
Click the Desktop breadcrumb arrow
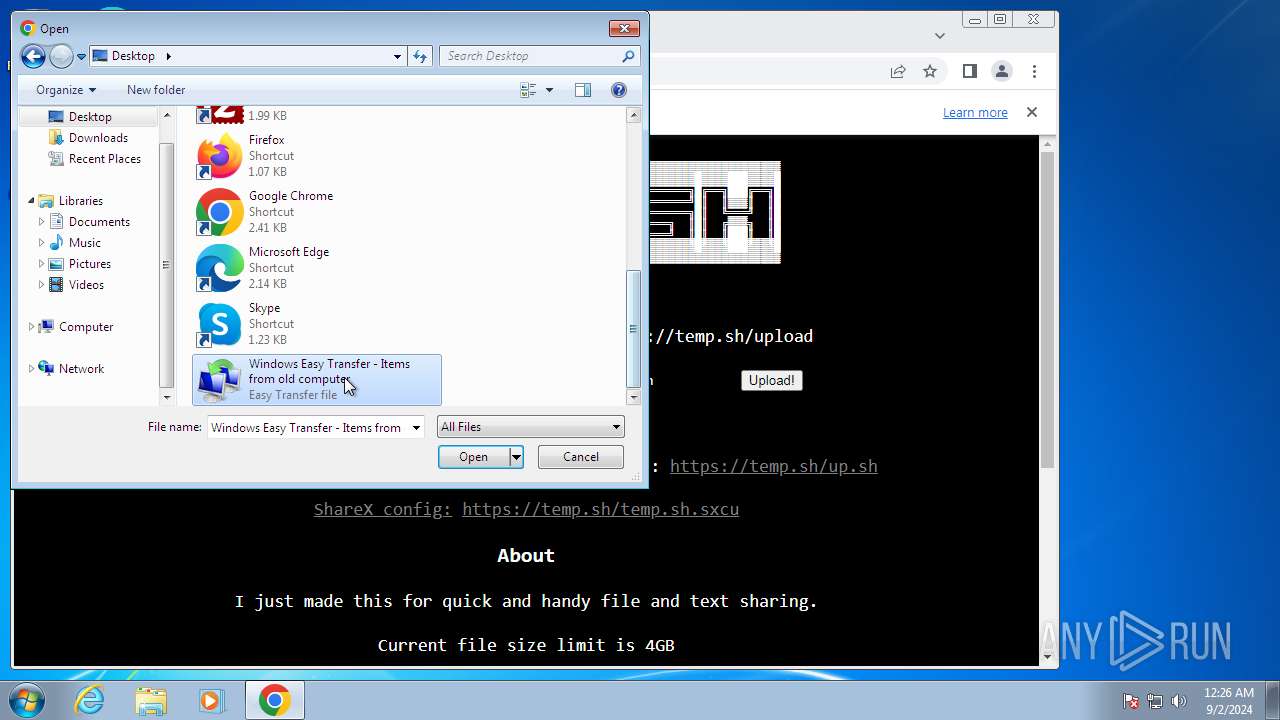[x=168, y=56]
